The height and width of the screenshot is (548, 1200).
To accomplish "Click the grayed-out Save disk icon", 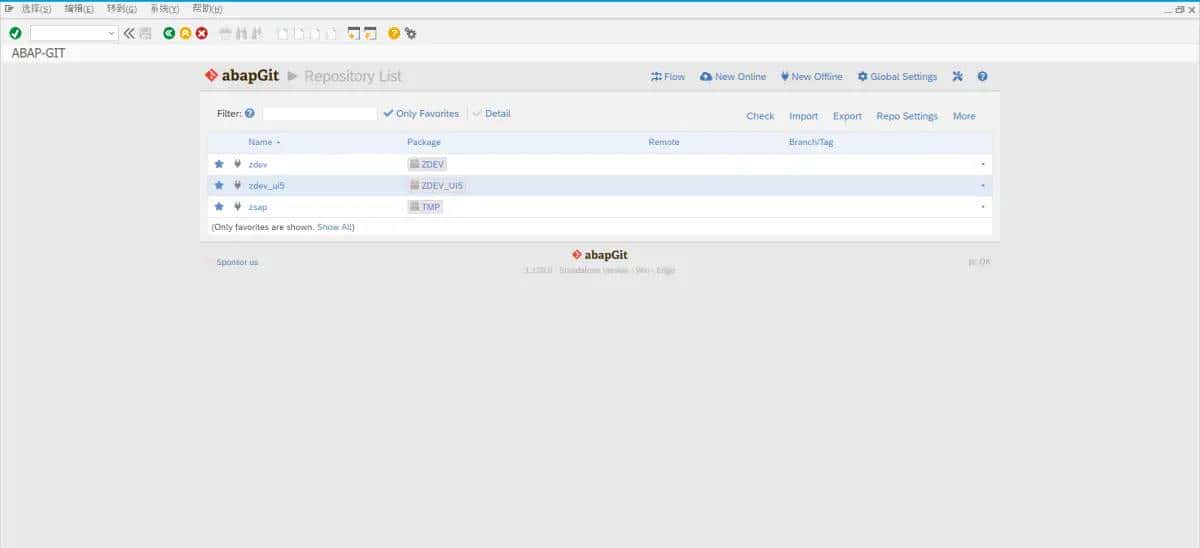I will click(x=146, y=33).
